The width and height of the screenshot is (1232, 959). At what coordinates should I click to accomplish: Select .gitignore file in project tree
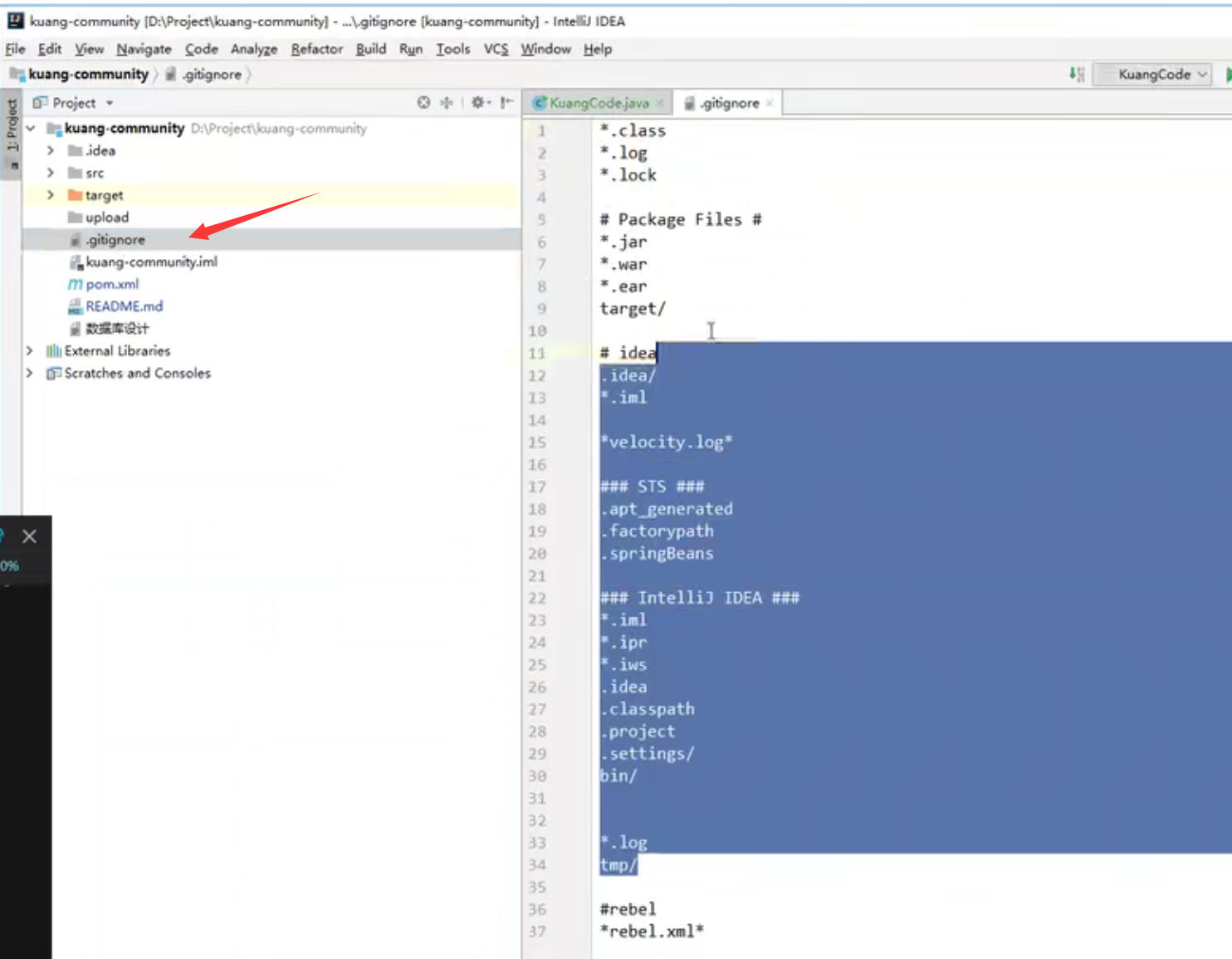pyautogui.click(x=115, y=239)
